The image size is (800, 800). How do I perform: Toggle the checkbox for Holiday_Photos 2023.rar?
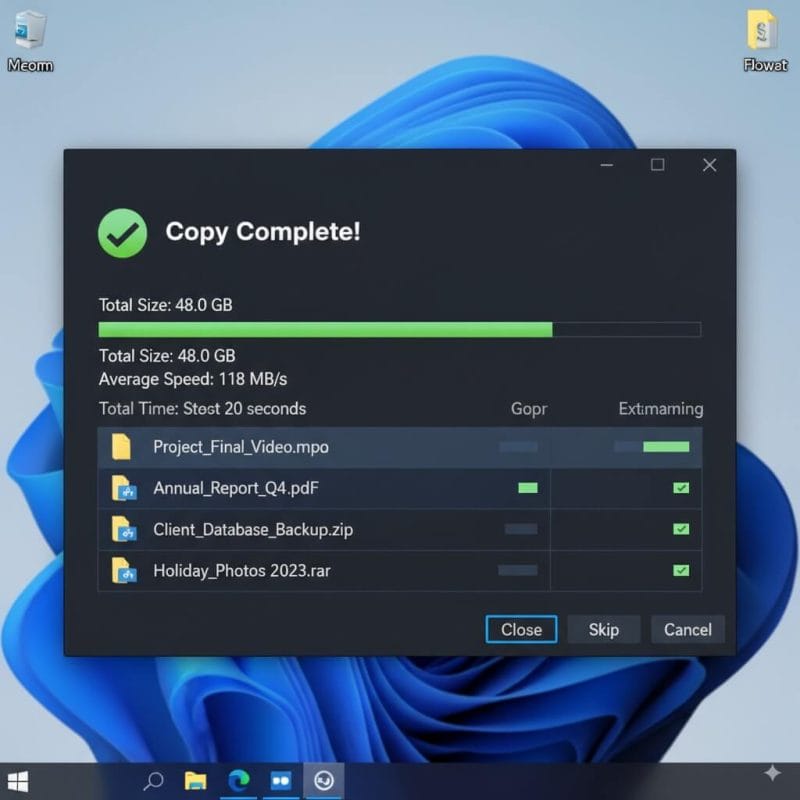point(681,570)
